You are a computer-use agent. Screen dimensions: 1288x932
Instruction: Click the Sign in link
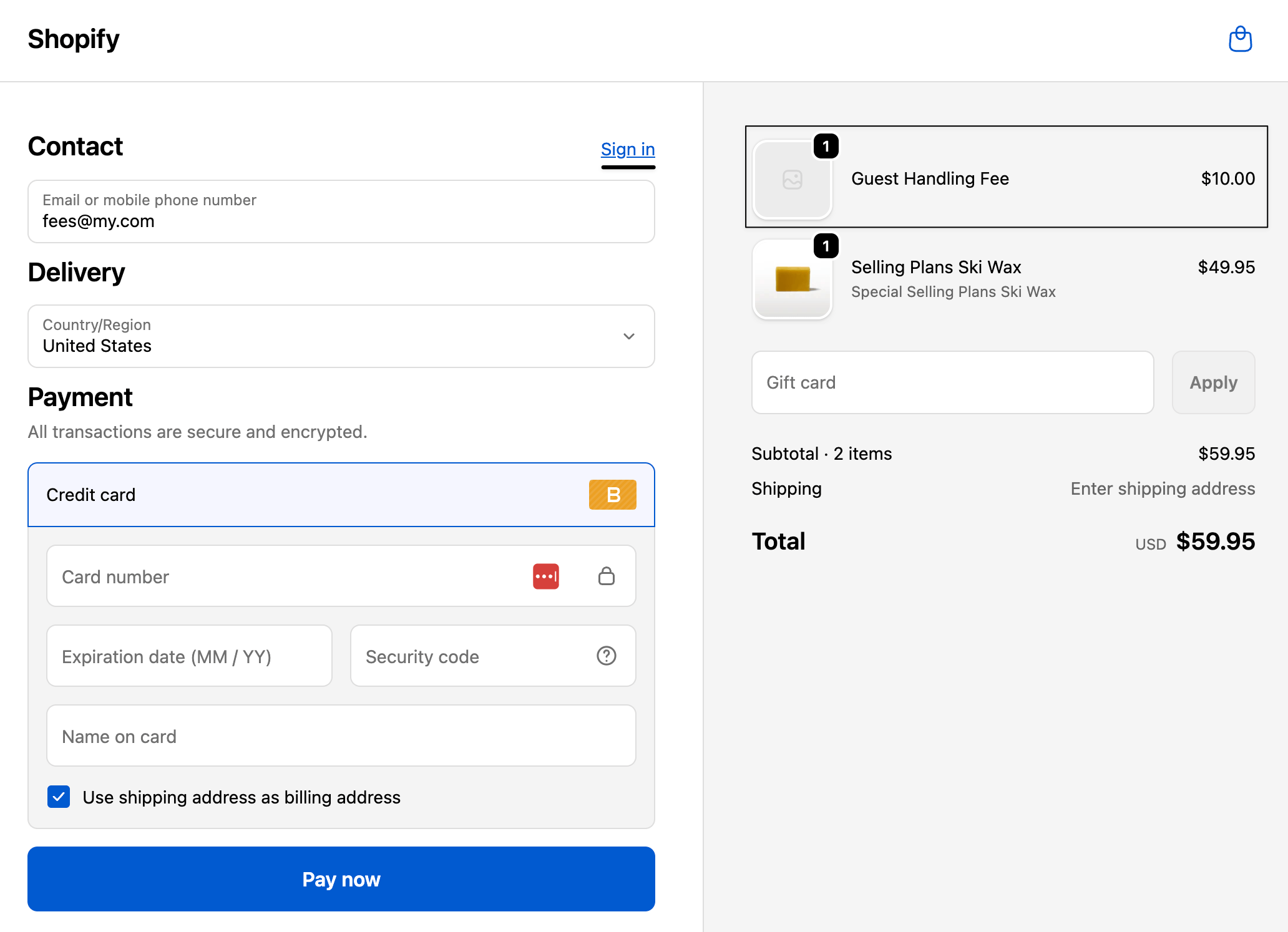click(x=627, y=149)
